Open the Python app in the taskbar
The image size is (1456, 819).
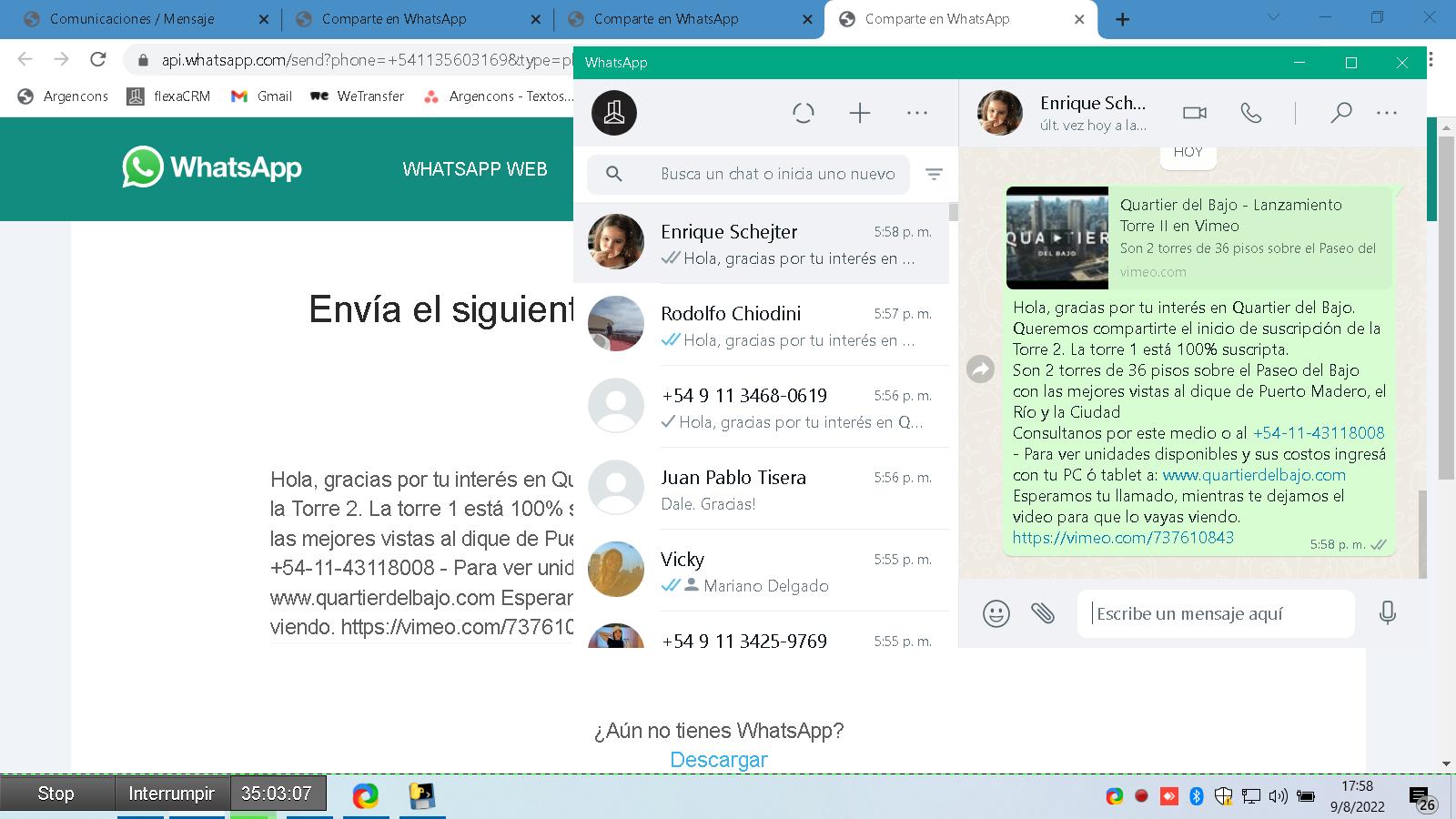[421, 795]
